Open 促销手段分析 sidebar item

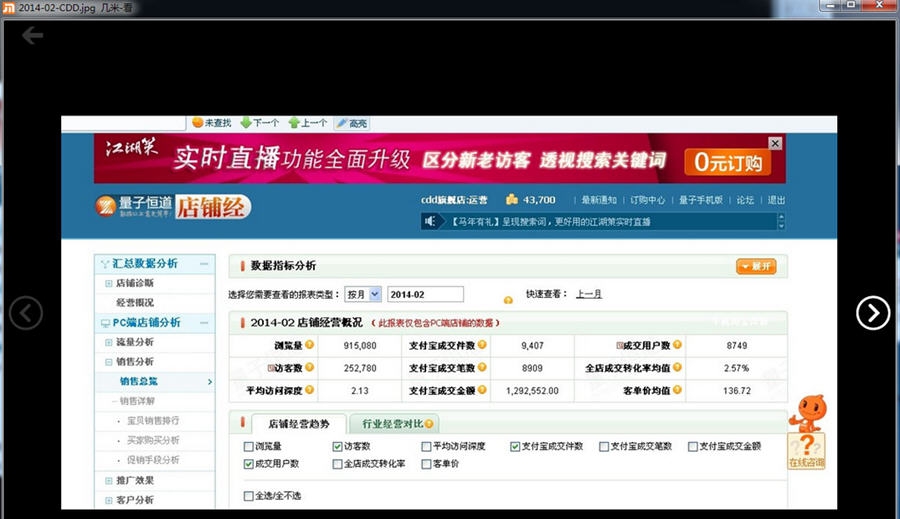pyautogui.click(x=153, y=460)
